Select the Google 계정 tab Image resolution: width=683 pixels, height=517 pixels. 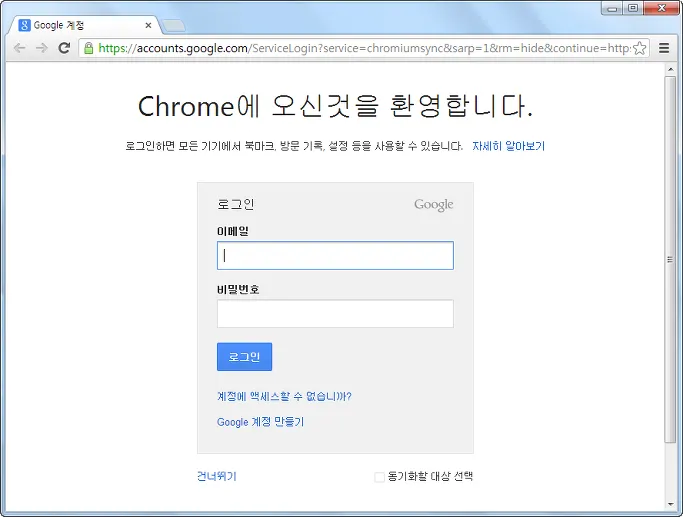(x=85, y=25)
